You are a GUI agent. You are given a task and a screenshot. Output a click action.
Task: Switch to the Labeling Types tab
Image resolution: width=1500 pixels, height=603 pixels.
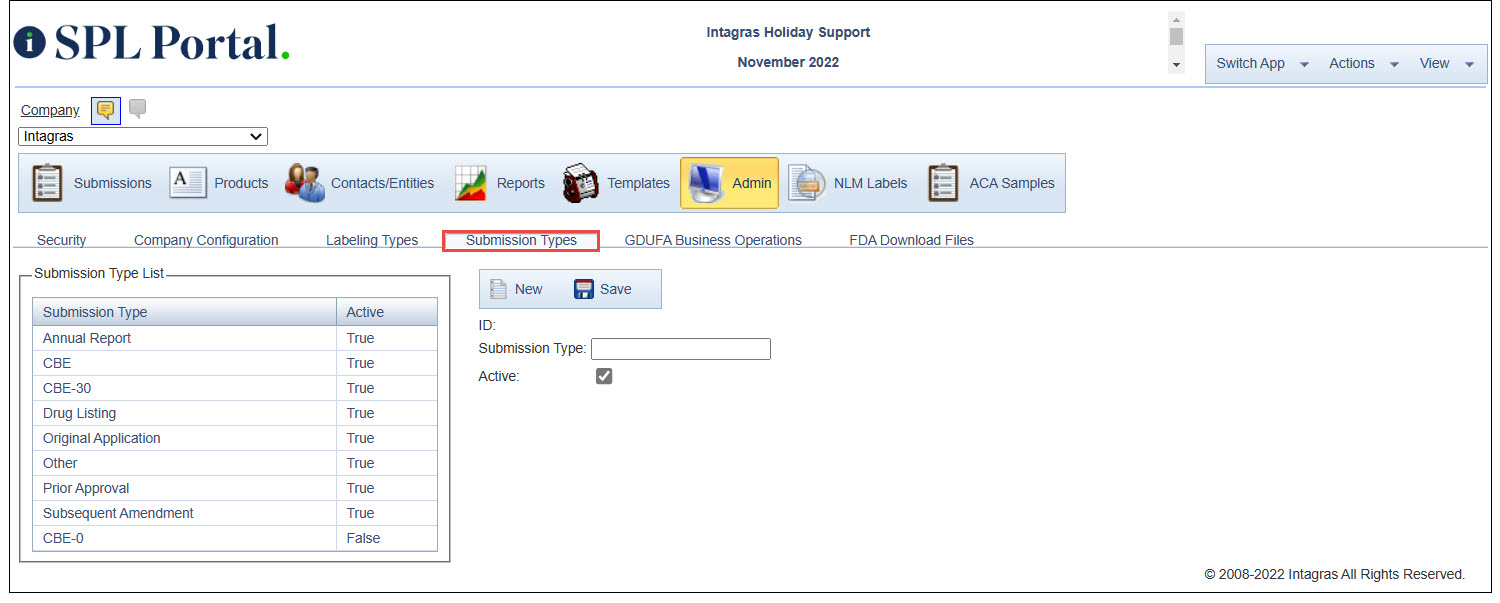tap(372, 240)
